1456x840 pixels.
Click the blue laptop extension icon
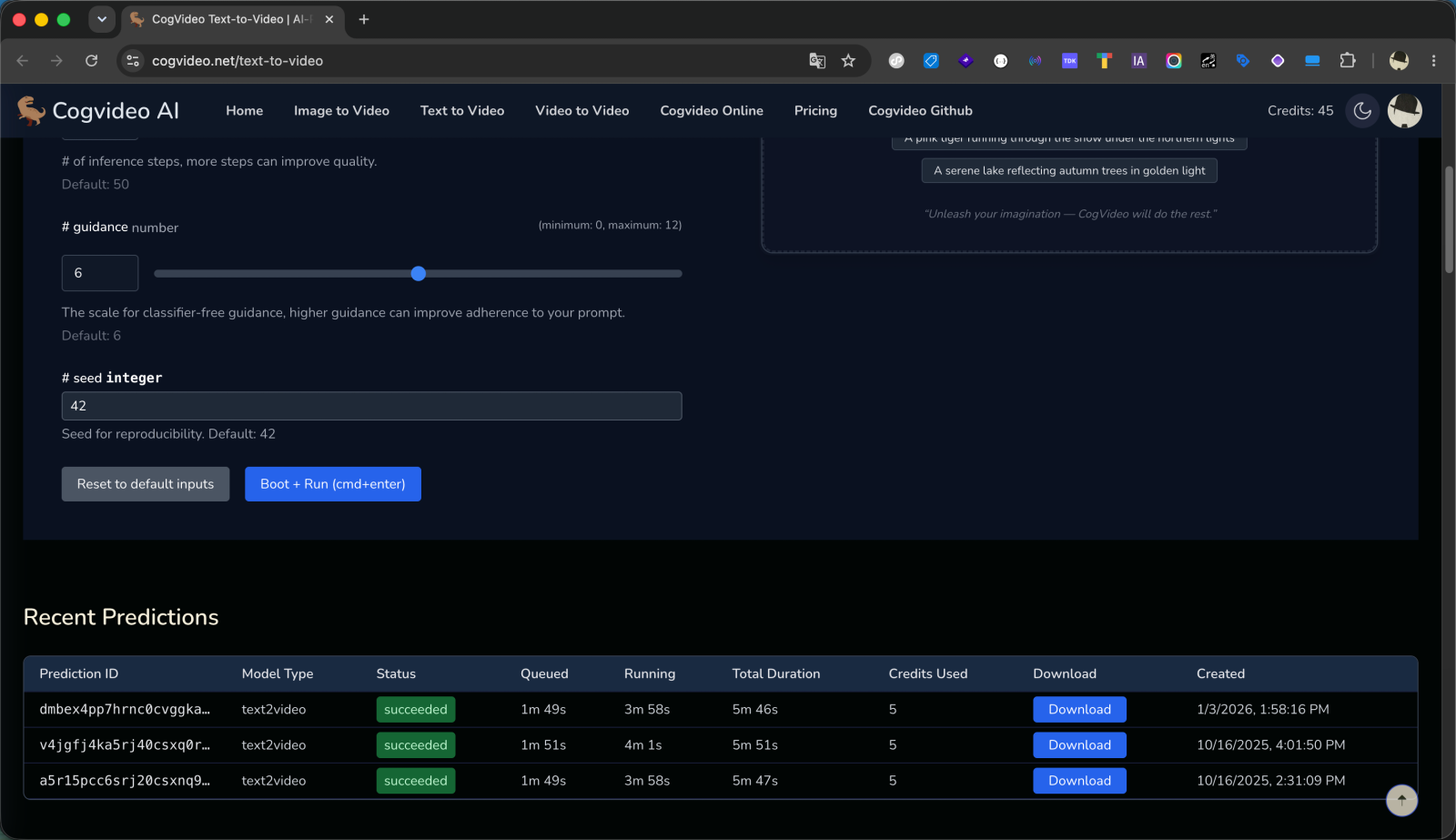(x=1312, y=61)
